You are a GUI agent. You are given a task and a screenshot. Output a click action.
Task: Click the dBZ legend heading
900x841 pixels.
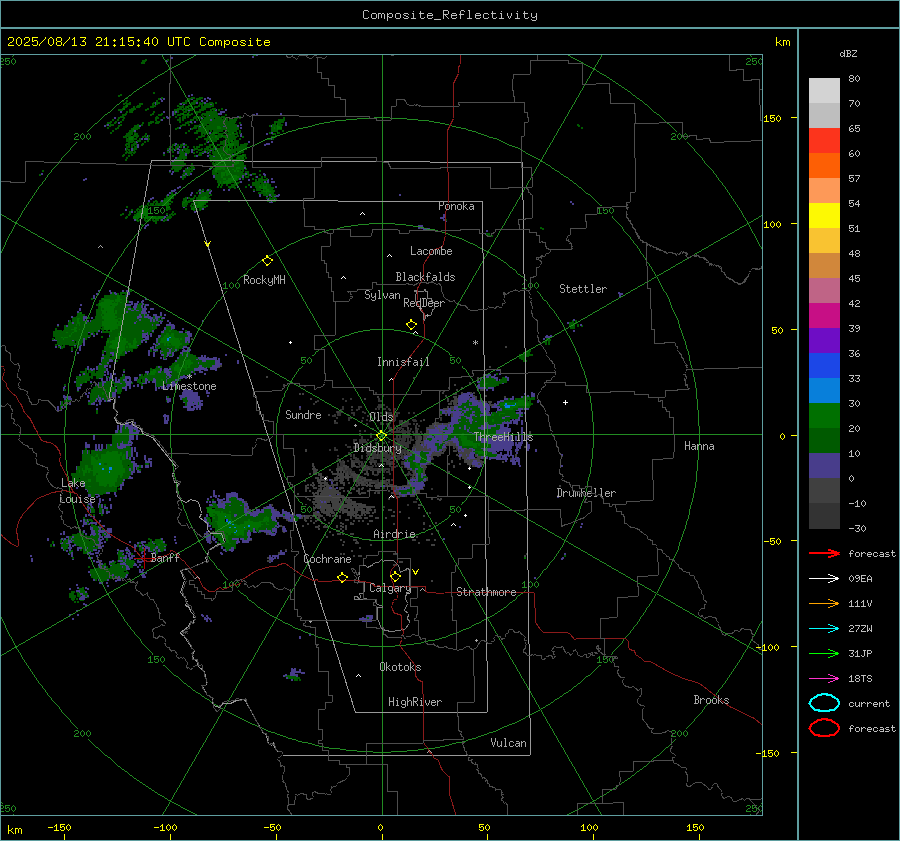pos(848,54)
